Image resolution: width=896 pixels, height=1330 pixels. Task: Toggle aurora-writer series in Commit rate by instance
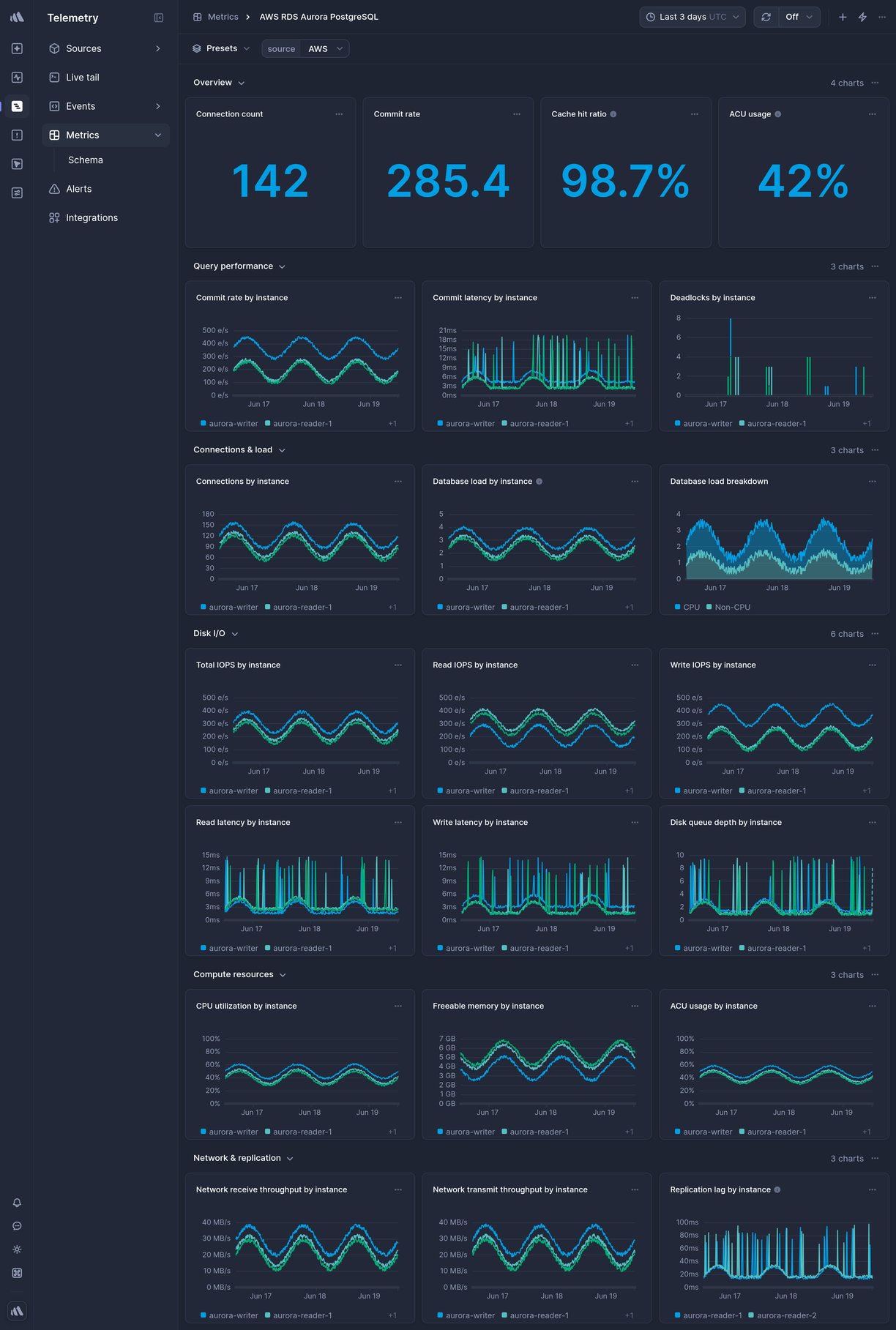[x=229, y=423]
